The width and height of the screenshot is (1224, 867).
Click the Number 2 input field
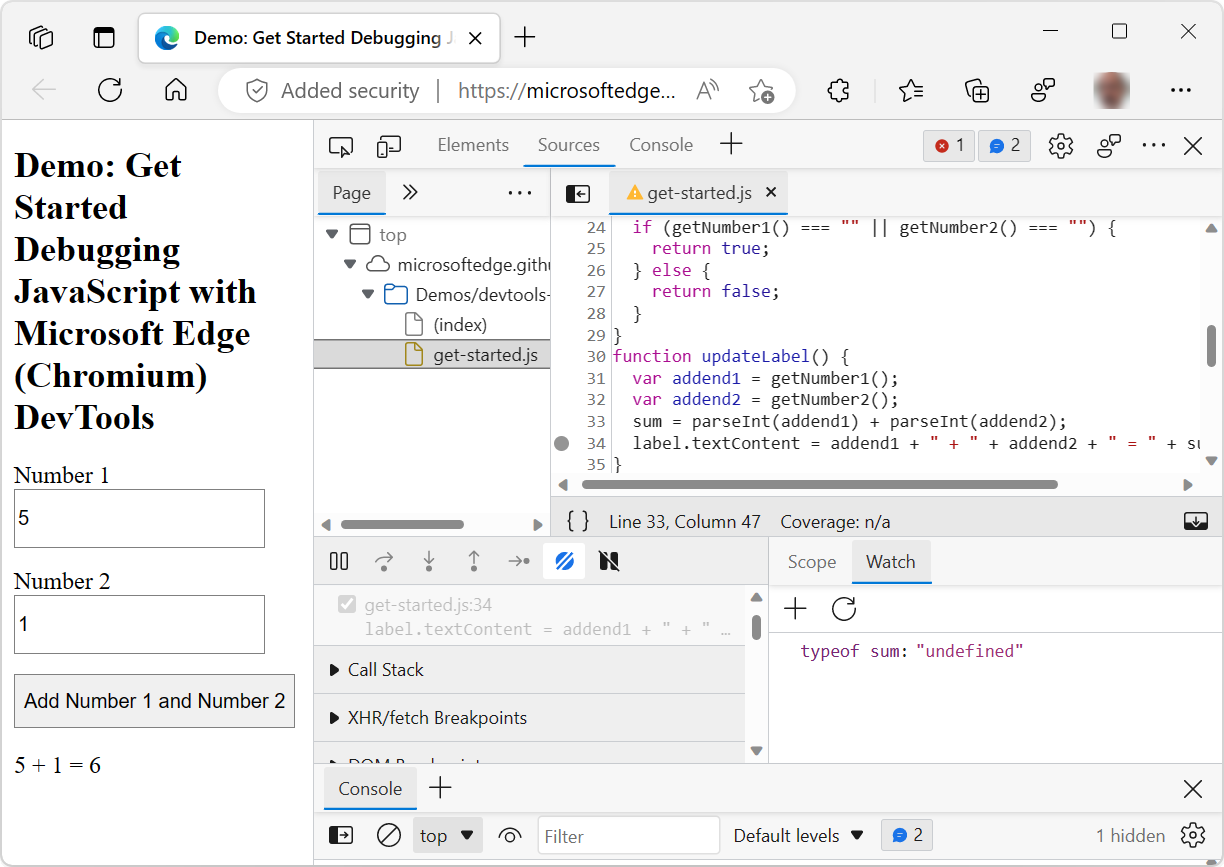coord(139,624)
